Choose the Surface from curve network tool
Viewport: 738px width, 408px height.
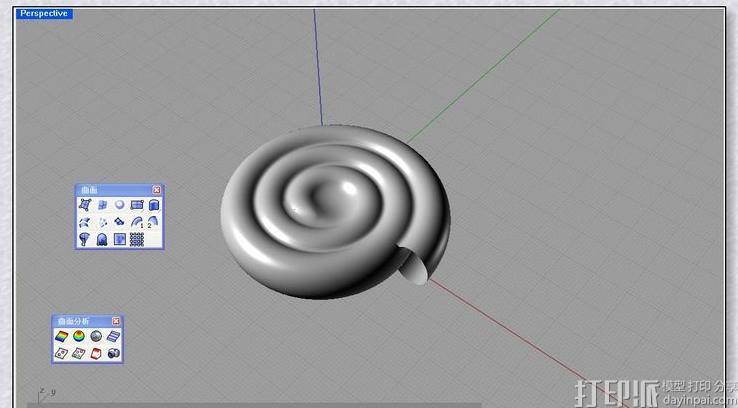click(102, 222)
